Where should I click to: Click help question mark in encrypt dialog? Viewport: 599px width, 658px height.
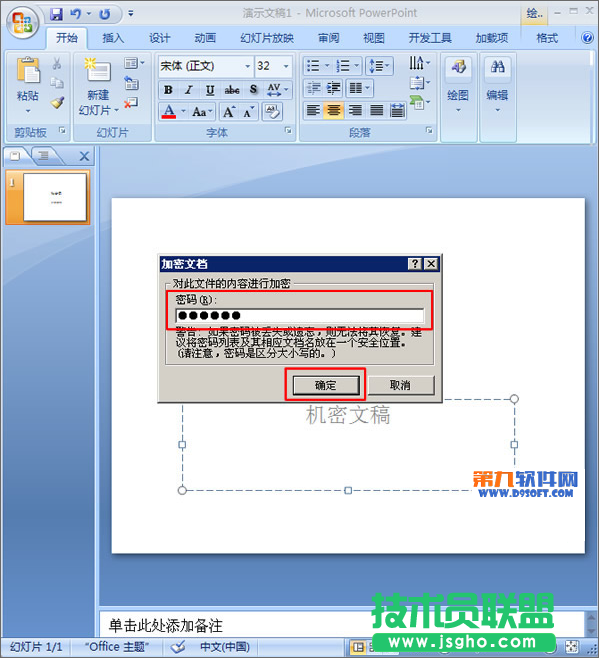coord(415,264)
